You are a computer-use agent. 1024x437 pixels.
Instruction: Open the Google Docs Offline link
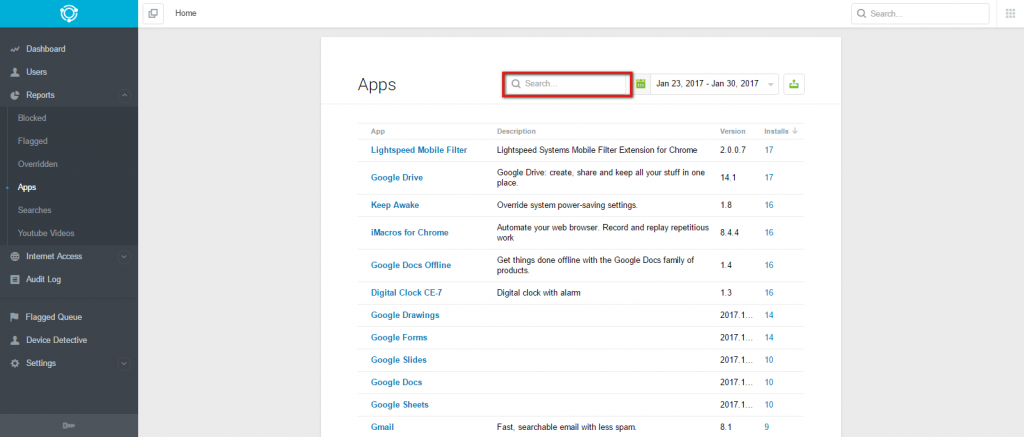click(x=411, y=265)
